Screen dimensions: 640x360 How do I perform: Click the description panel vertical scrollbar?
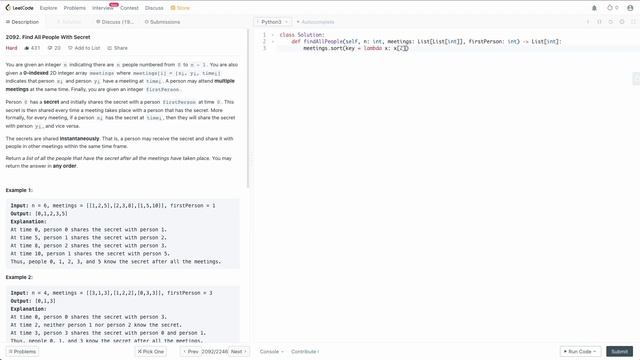tap(248, 109)
